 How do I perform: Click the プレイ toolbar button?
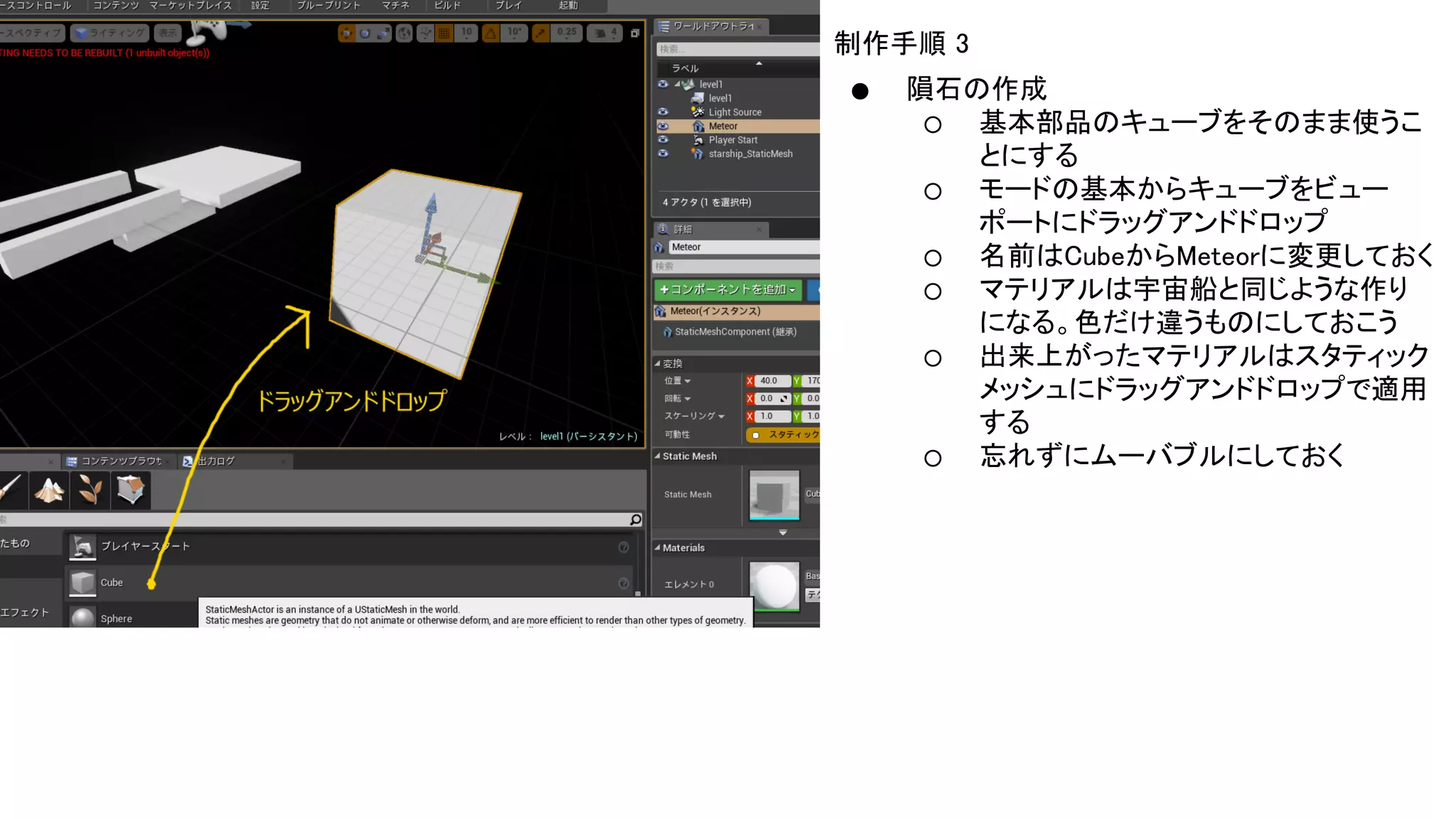pos(508,6)
